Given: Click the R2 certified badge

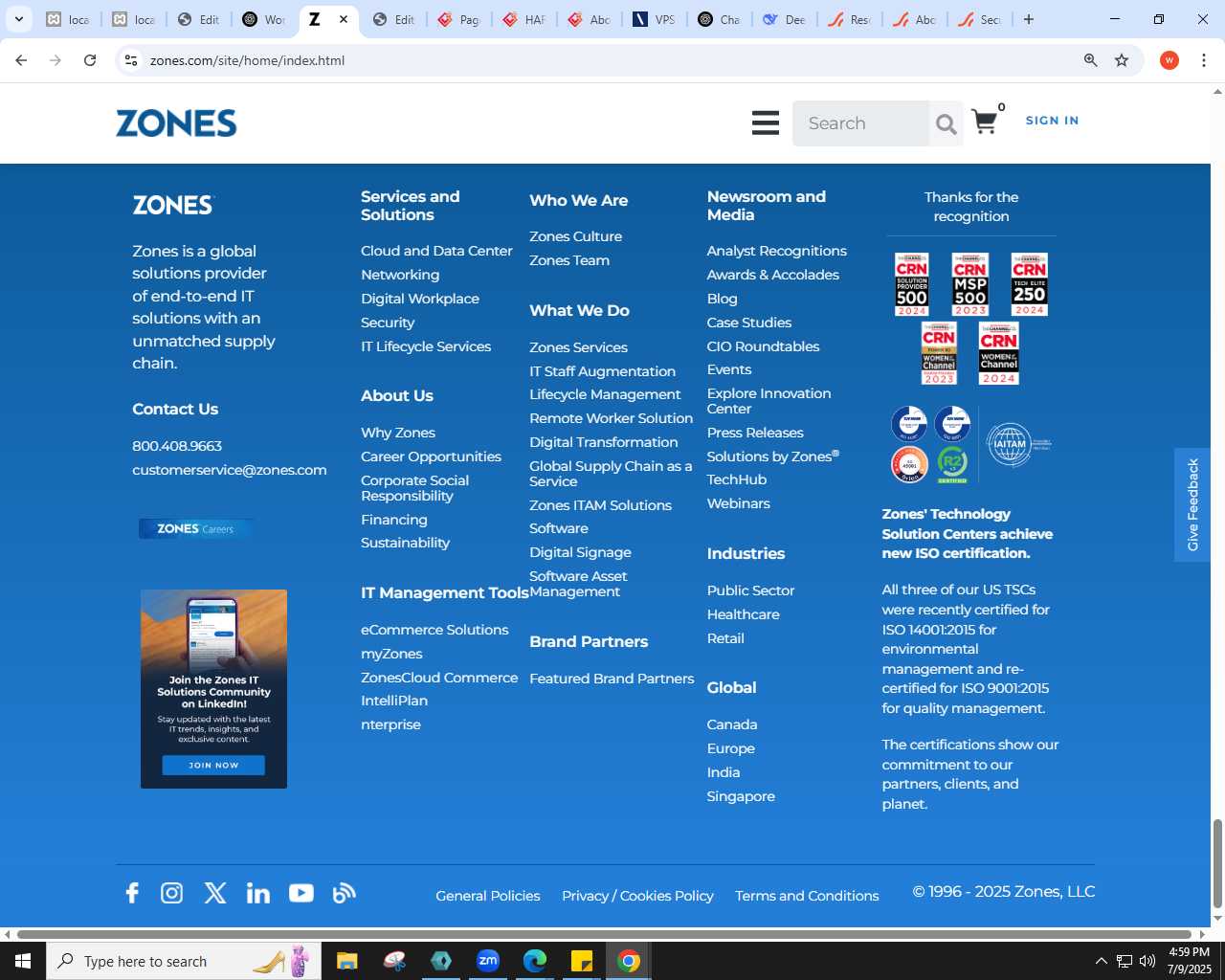Looking at the screenshot, I should click(952, 465).
